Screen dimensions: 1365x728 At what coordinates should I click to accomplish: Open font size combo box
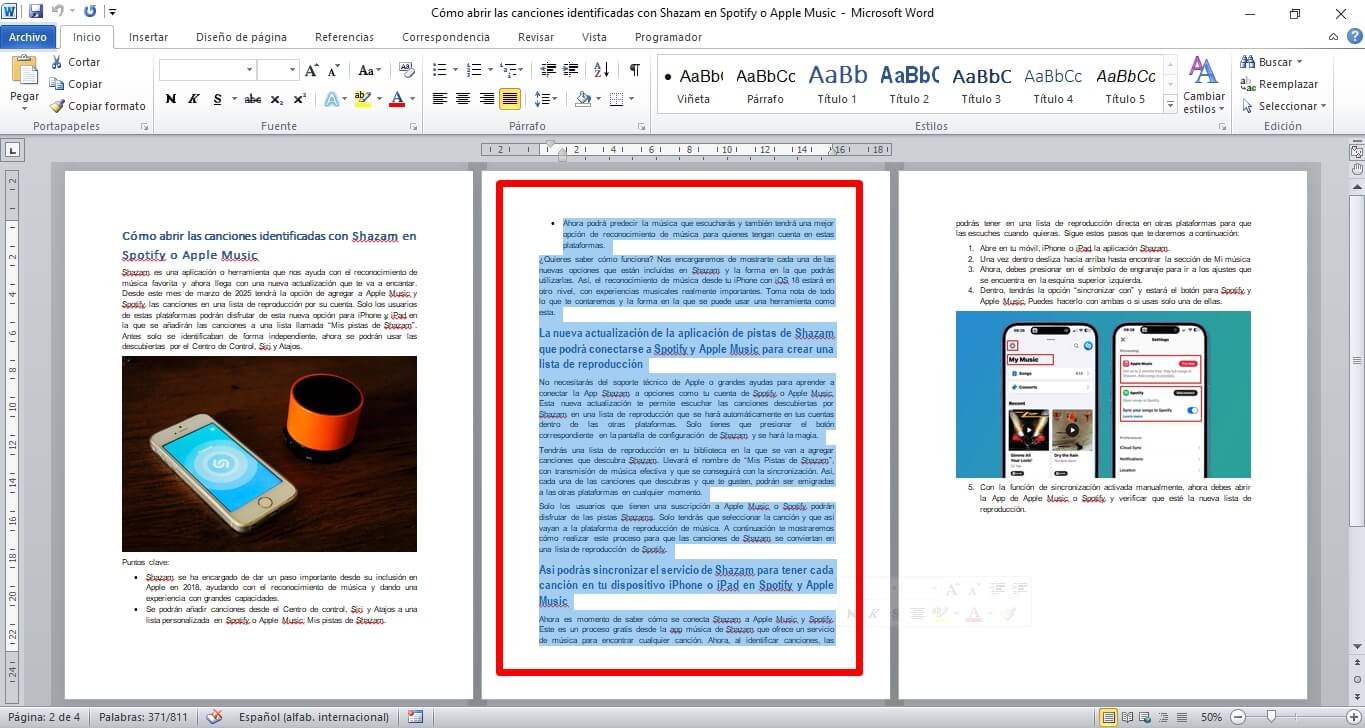point(278,70)
